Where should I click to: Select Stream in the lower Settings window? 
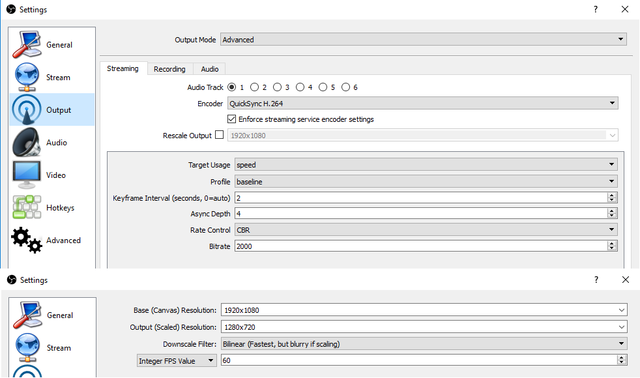52,348
